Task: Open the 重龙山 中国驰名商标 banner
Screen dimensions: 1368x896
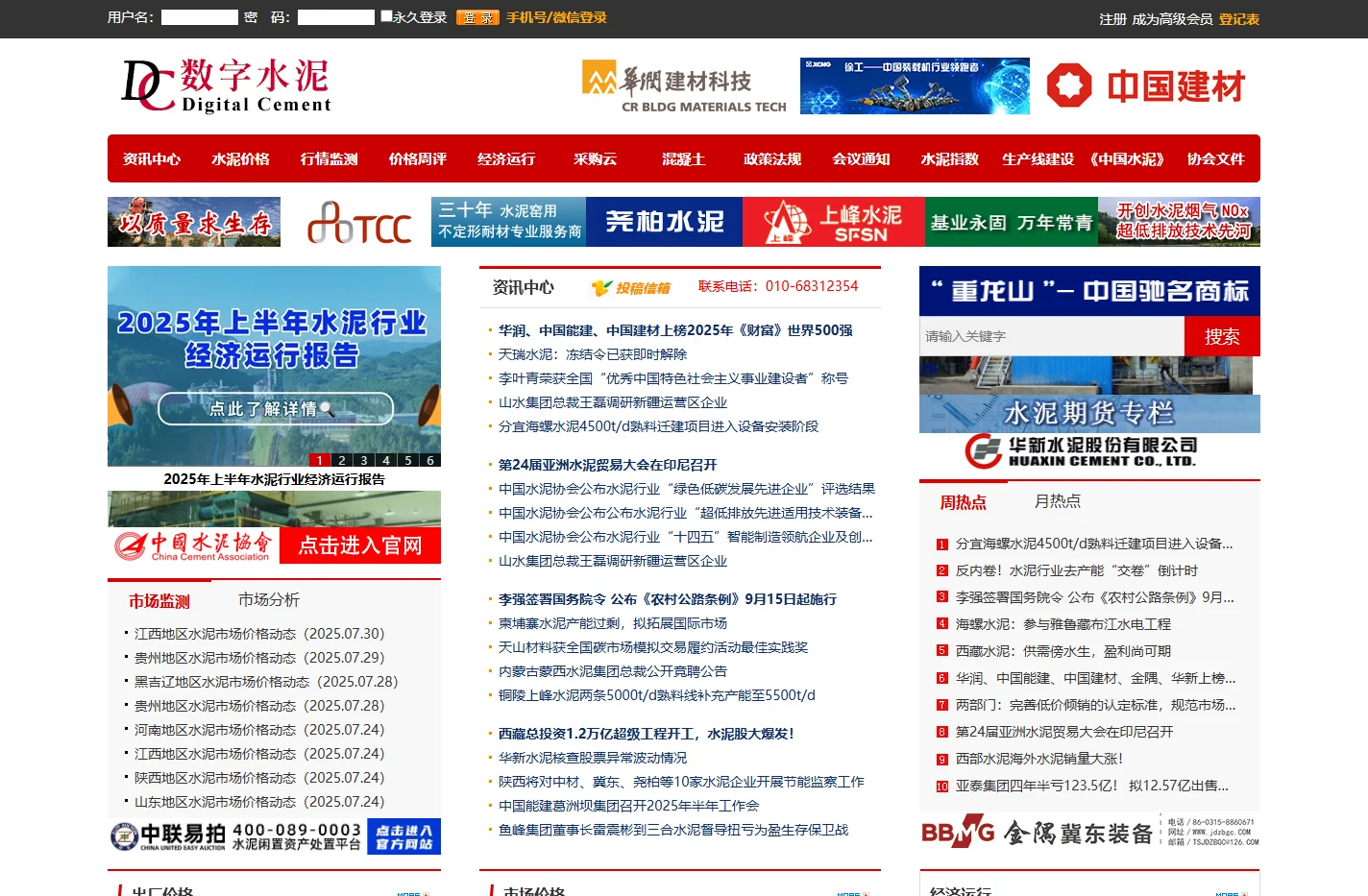Action: pyautogui.click(x=1089, y=291)
